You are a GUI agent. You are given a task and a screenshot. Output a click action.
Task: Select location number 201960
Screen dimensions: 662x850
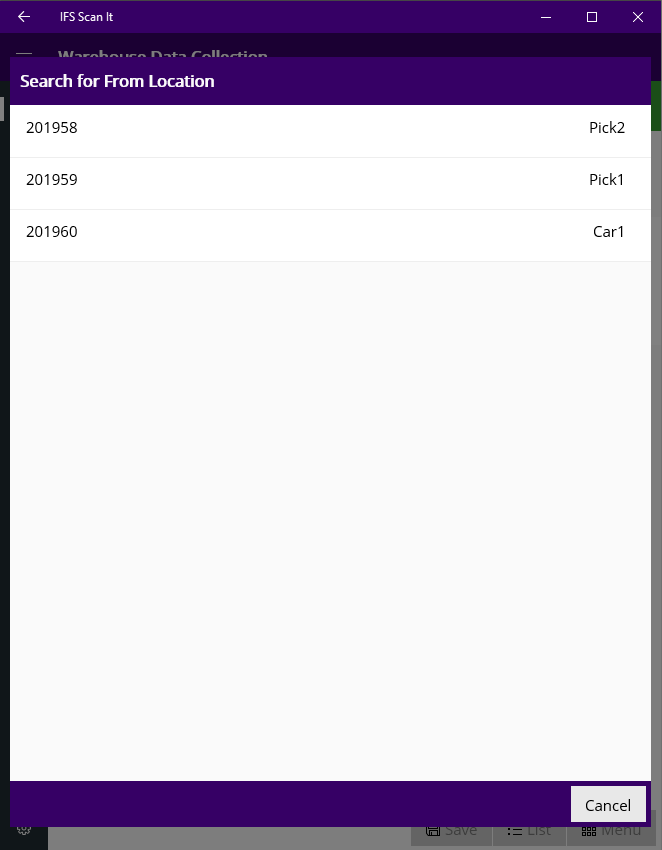pos(52,232)
